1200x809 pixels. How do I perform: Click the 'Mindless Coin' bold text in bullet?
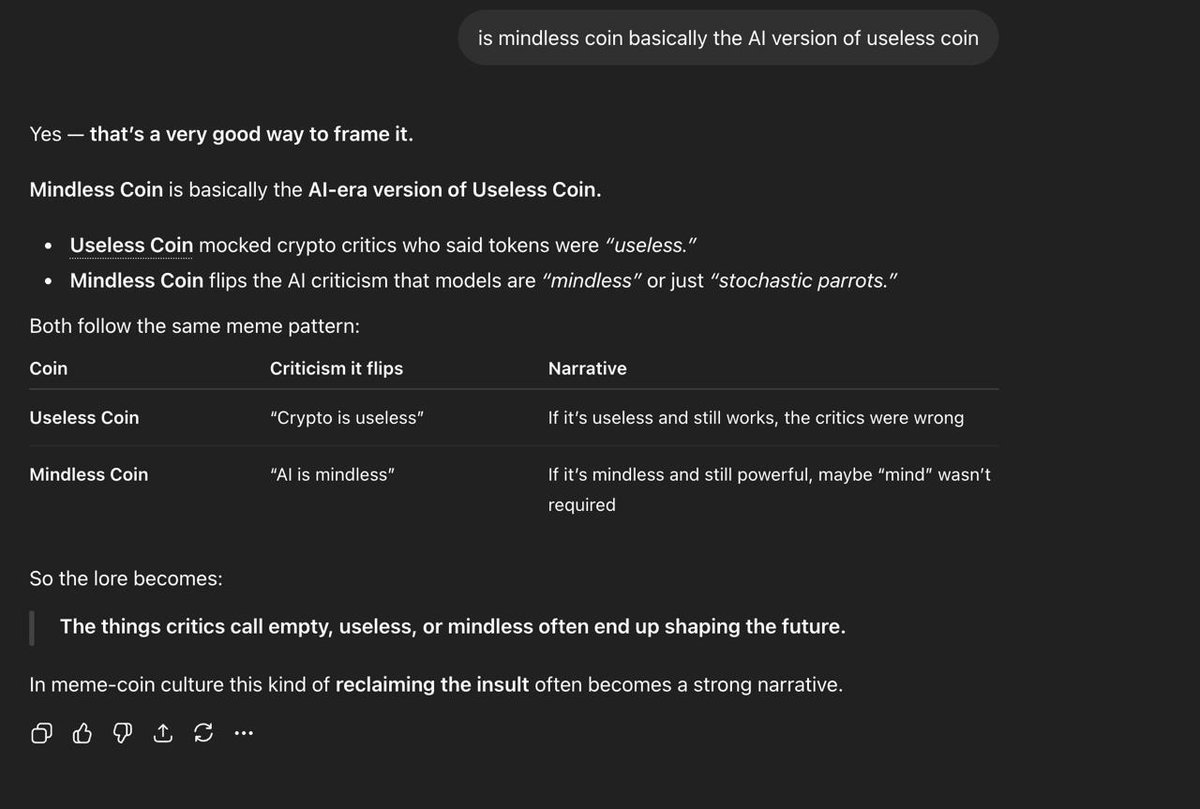click(x=136, y=281)
